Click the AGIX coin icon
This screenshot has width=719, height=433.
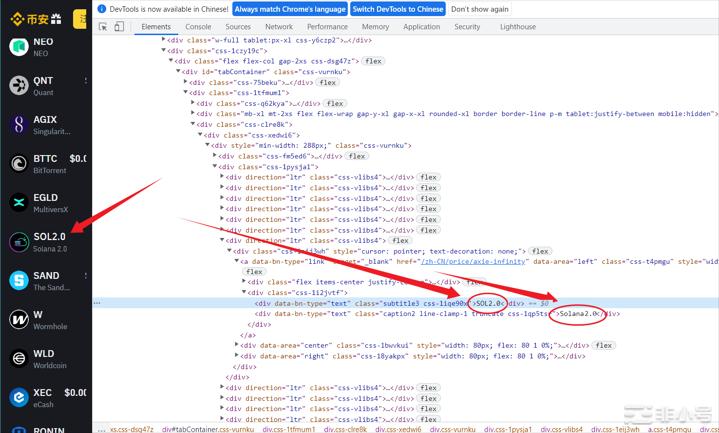pyautogui.click(x=19, y=125)
